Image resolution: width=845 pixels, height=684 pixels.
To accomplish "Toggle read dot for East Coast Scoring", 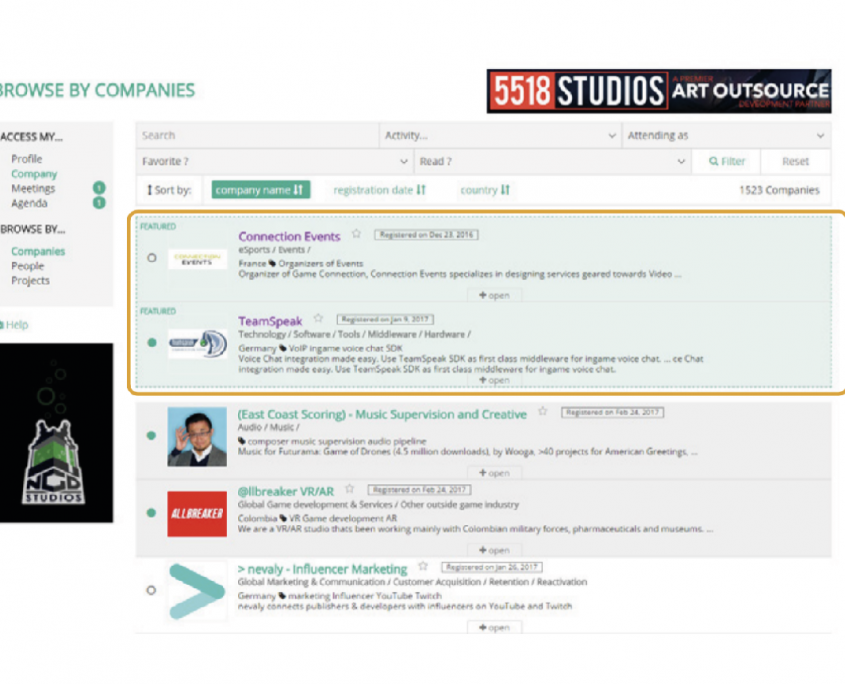I will tap(151, 436).
